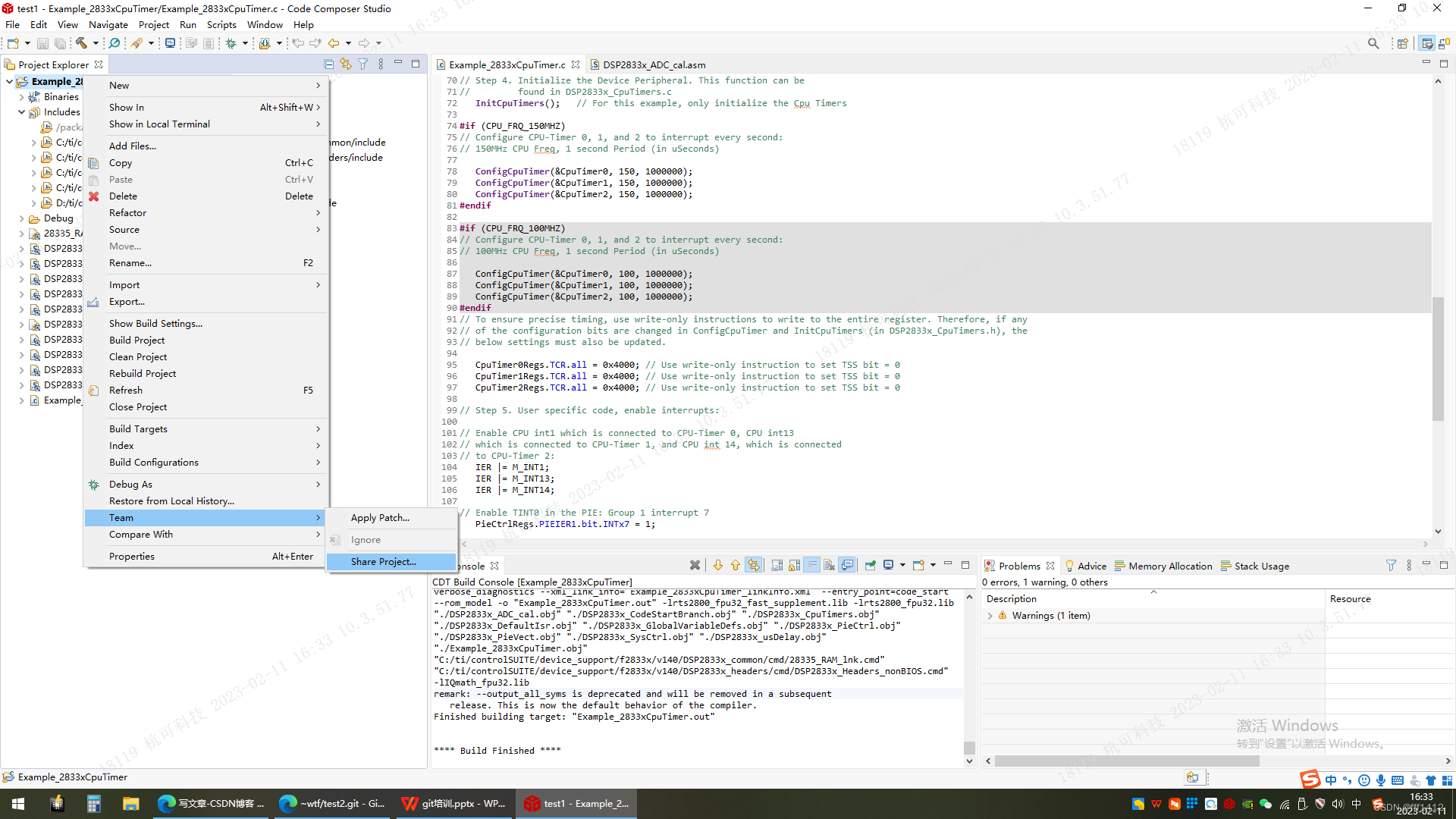The image size is (1456, 819).
Task: Select Share Project... in Team submenu
Action: 383,562
